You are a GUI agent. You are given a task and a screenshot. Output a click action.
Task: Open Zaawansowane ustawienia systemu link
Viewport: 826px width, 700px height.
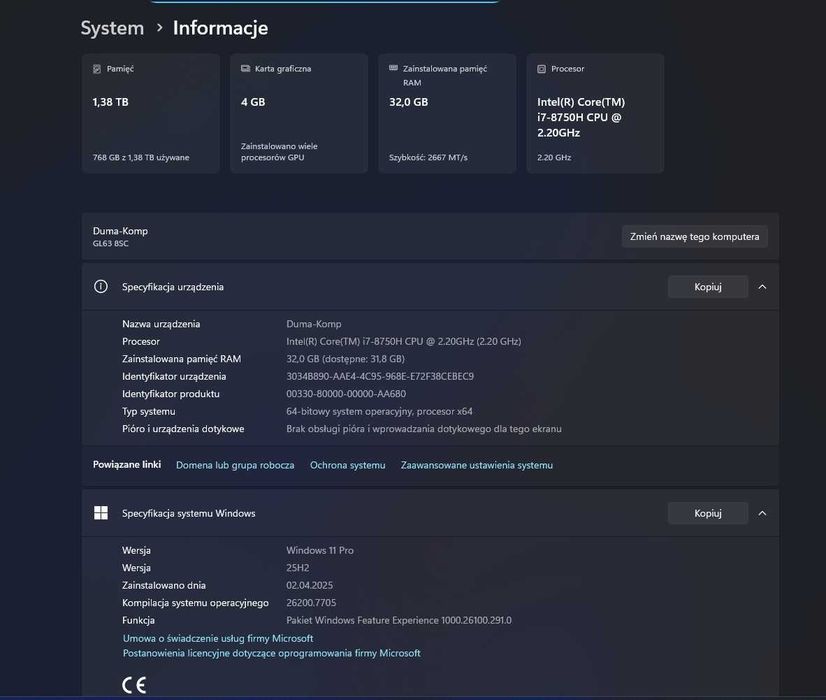click(477, 465)
